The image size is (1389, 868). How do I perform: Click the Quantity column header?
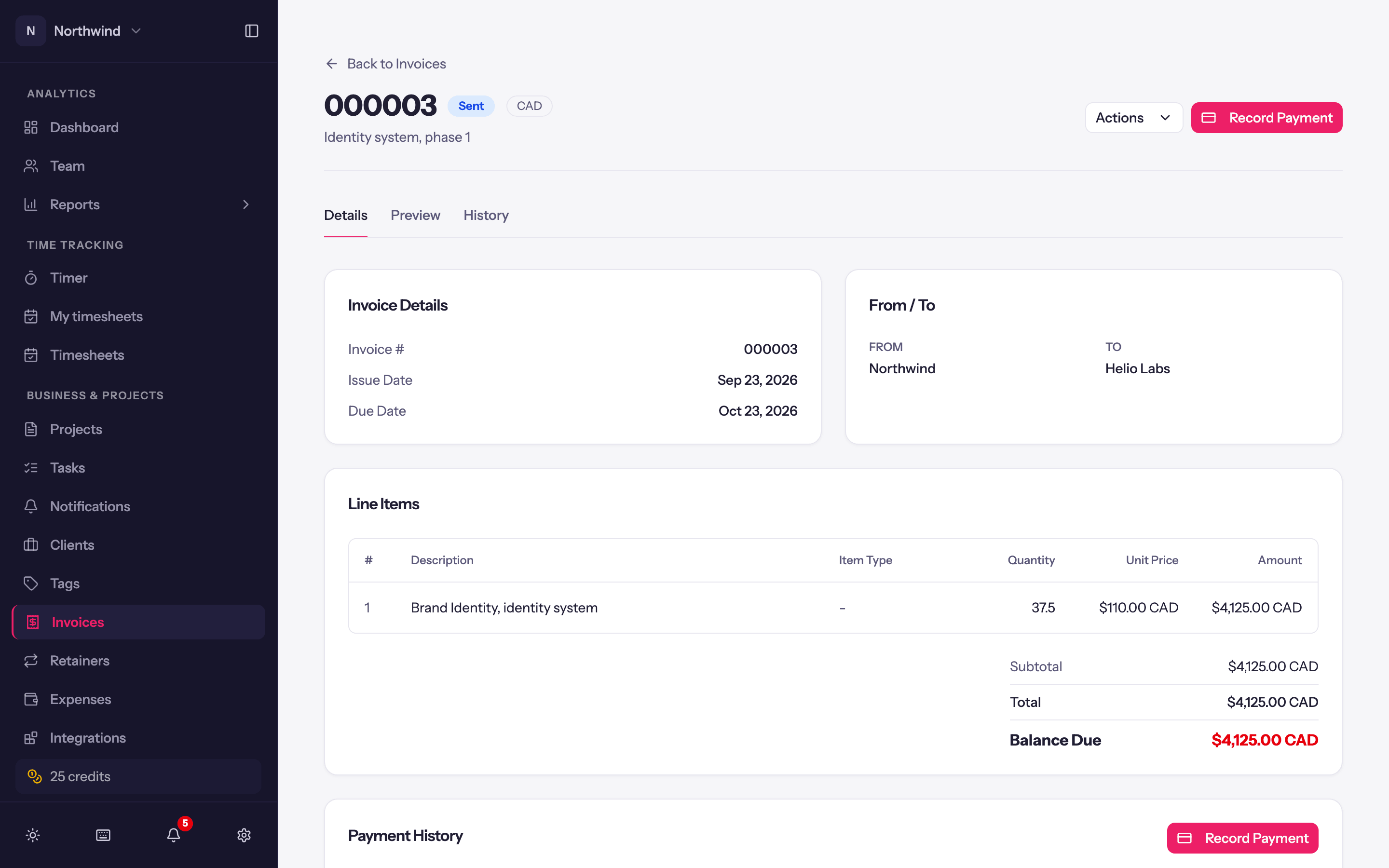pyautogui.click(x=1031, y=560)
